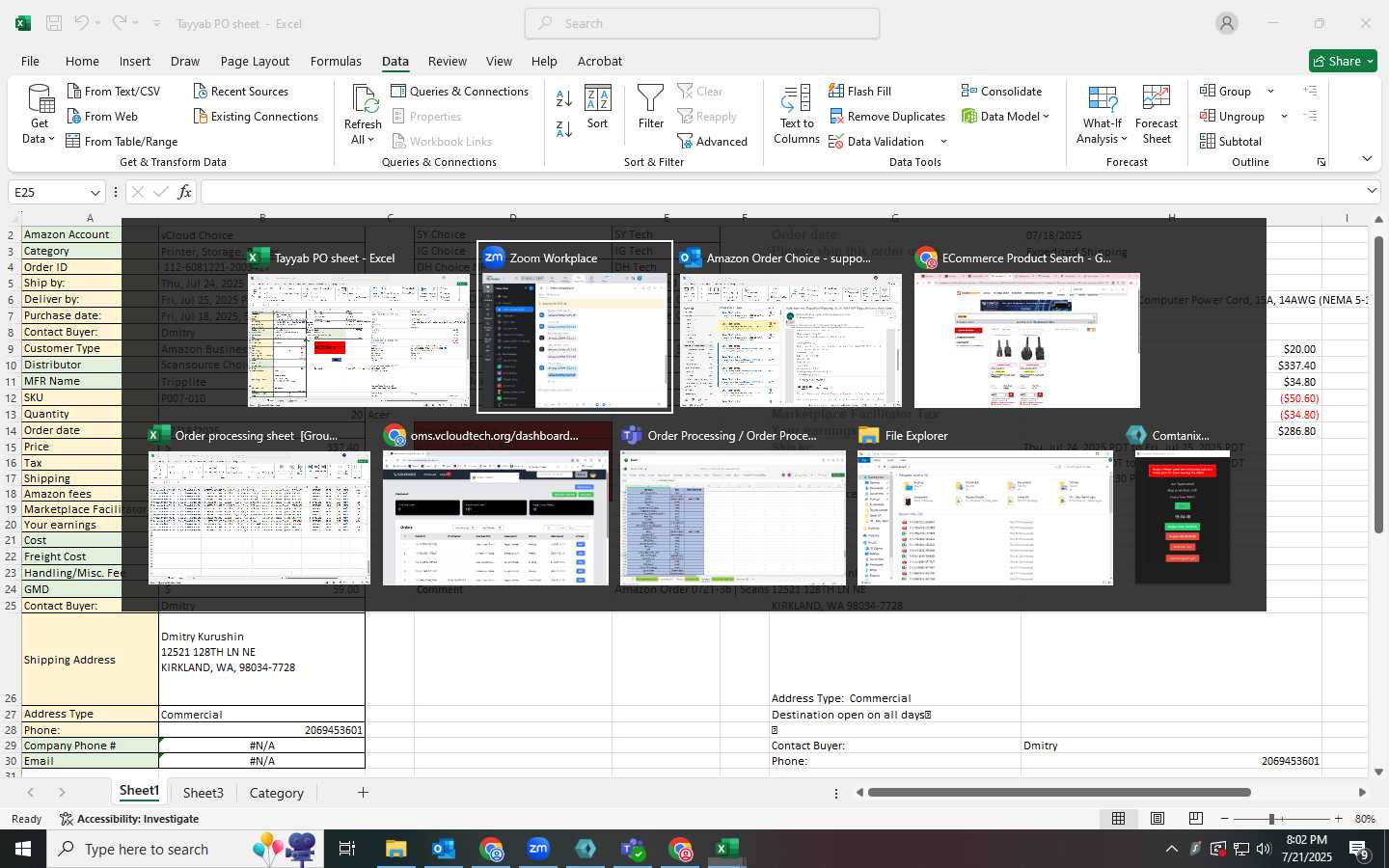
Task: Open the Review ribbon tab
Action: coord(448,61)
